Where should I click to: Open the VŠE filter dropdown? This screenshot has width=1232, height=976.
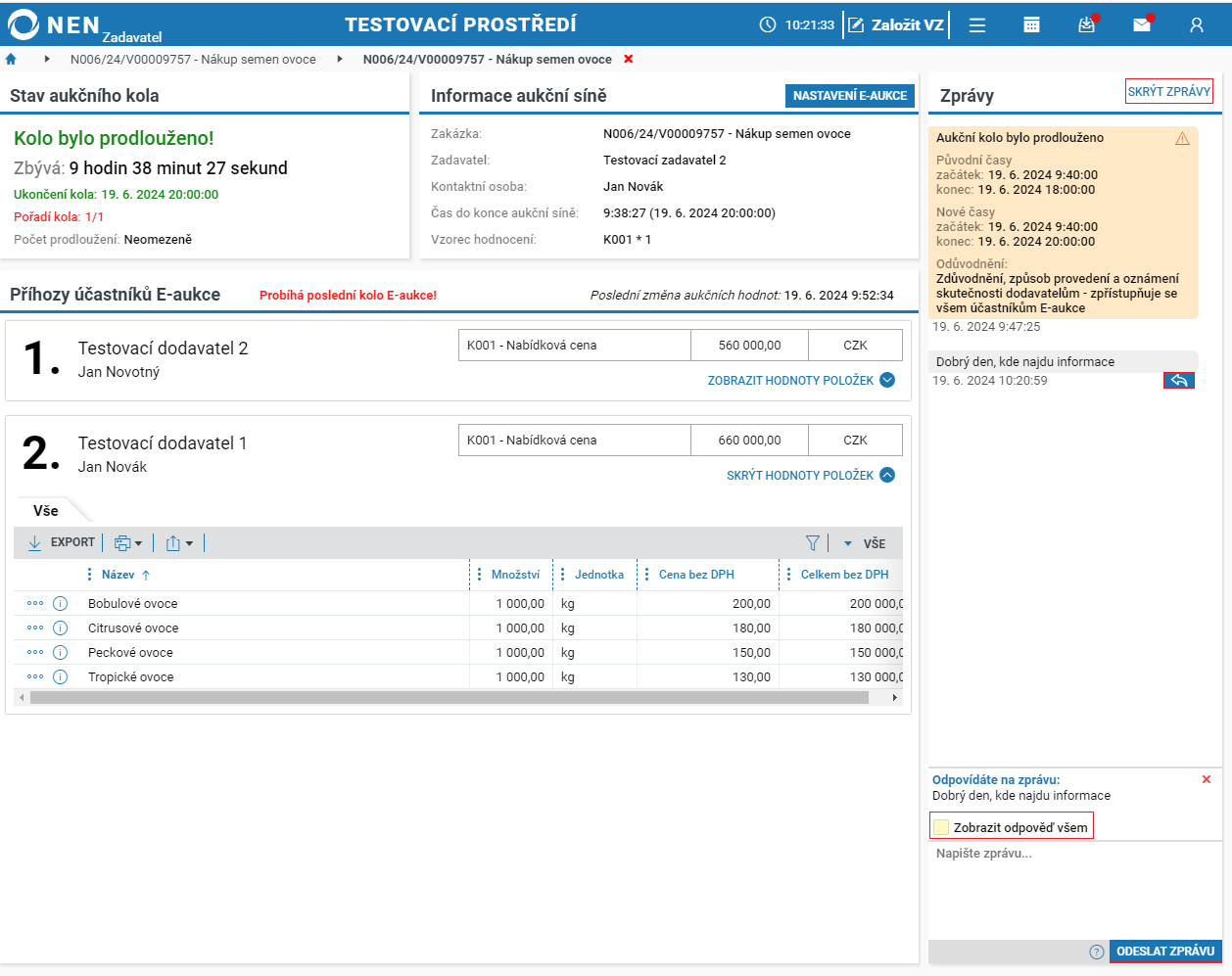coord(865,543)
